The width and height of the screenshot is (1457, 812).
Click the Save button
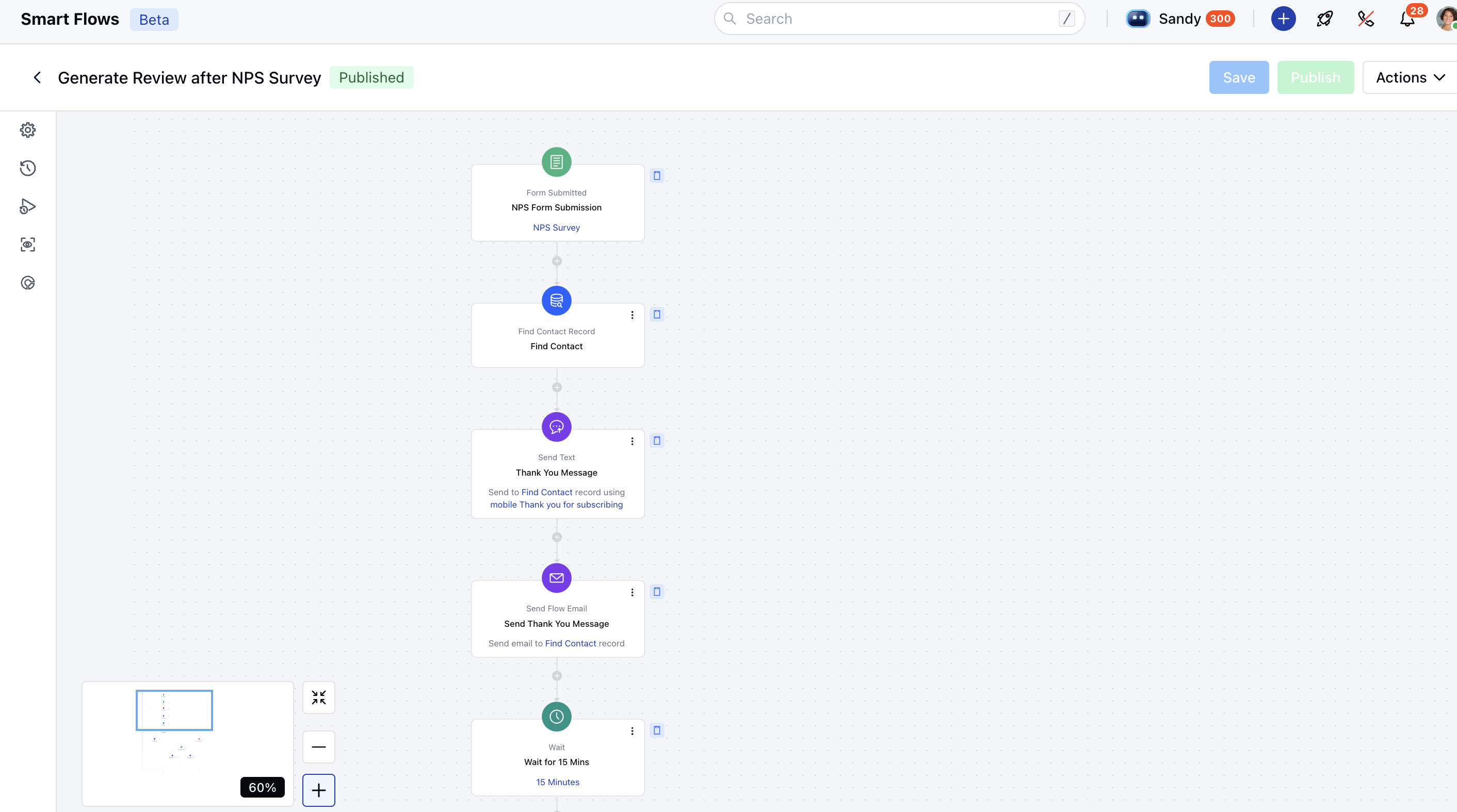click(x=1239, y=77)
